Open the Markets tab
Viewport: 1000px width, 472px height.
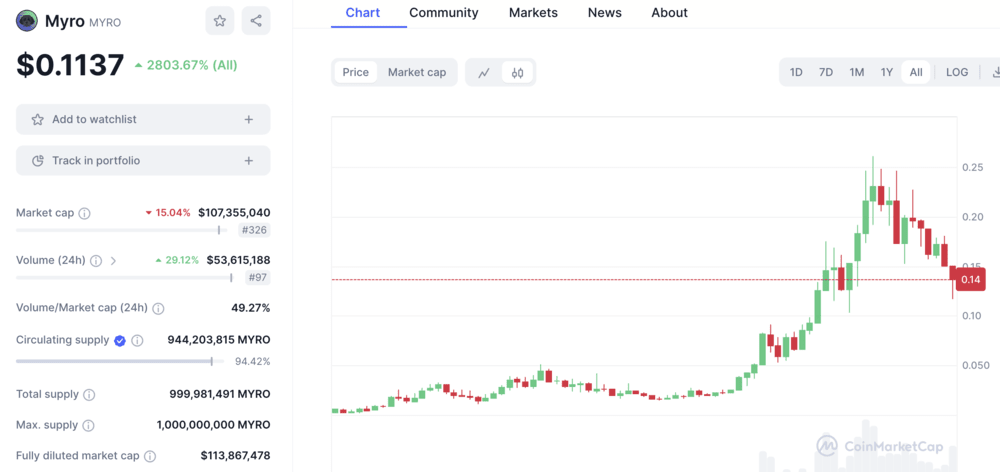[x=533, y=13]
